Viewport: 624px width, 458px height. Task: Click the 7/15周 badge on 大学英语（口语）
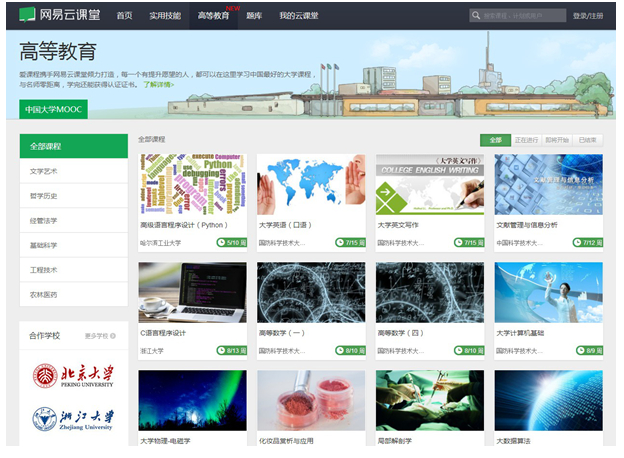click(350, 242)
